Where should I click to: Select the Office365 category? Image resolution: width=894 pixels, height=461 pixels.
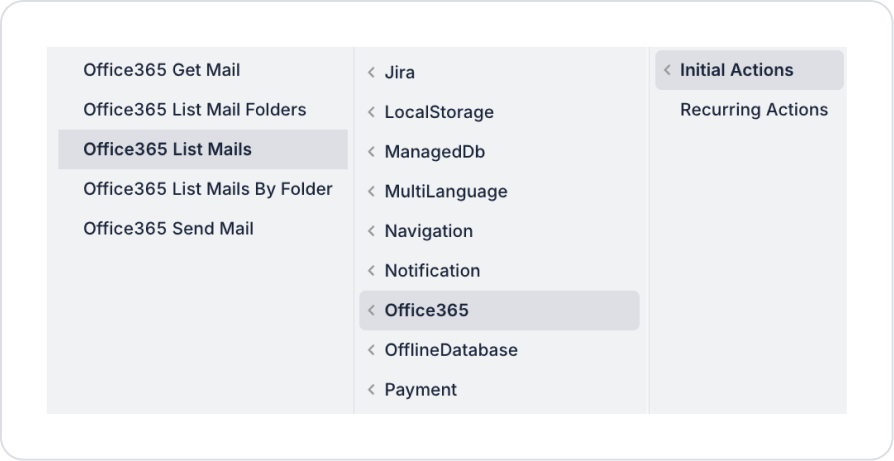(499, 311)
